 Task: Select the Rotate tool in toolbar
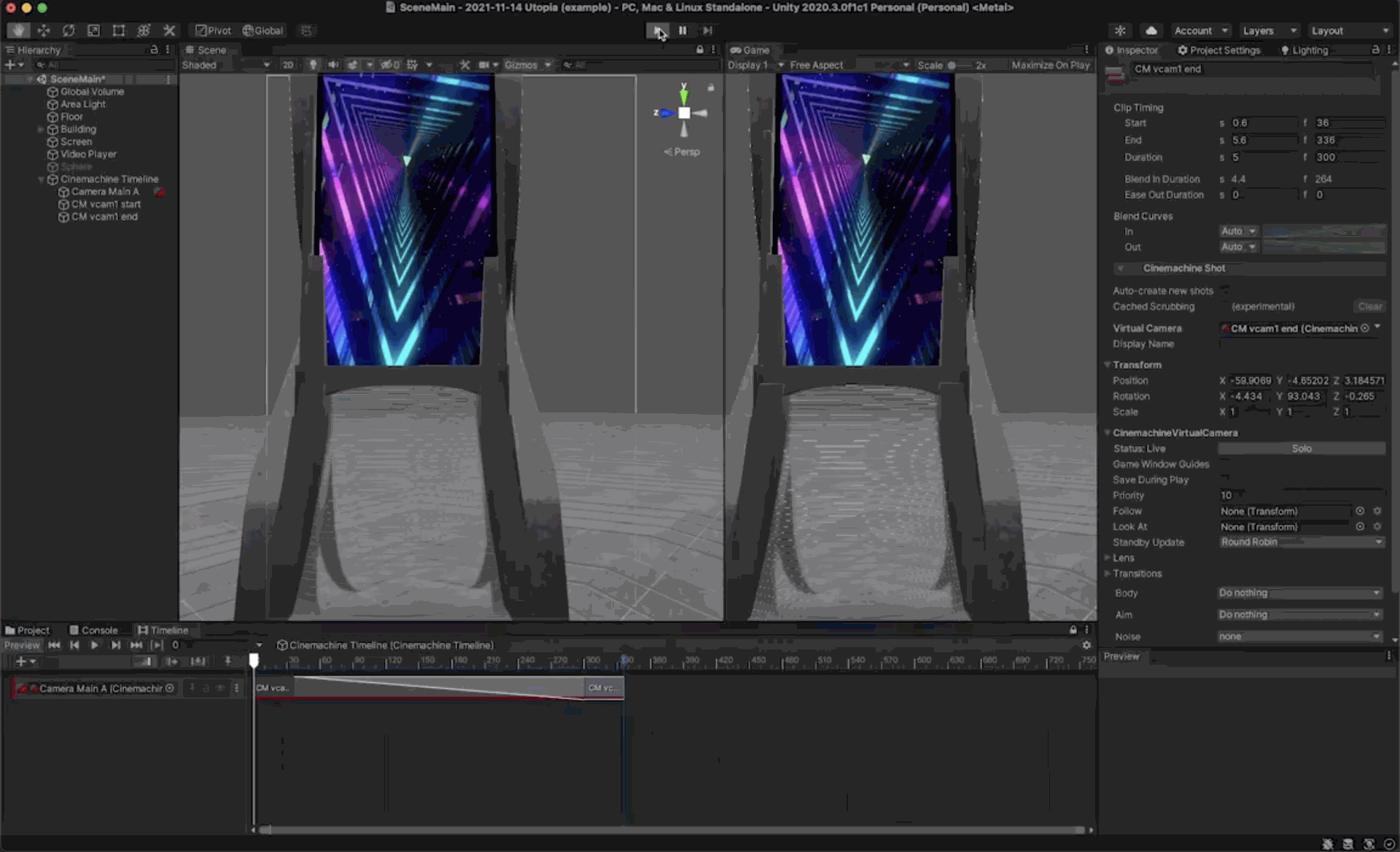68,31
